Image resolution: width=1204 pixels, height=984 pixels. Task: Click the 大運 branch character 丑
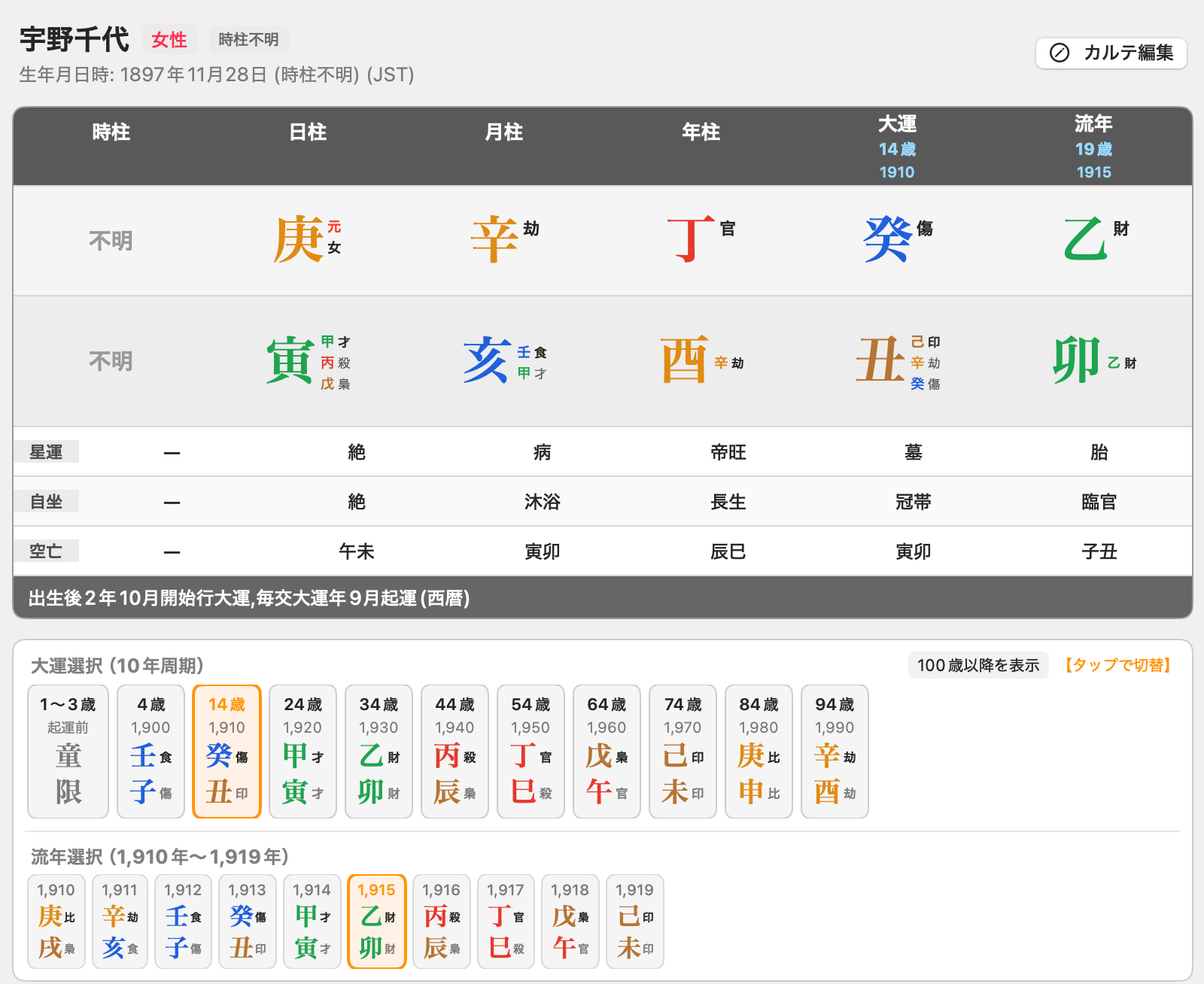click(x=879, y=360)
